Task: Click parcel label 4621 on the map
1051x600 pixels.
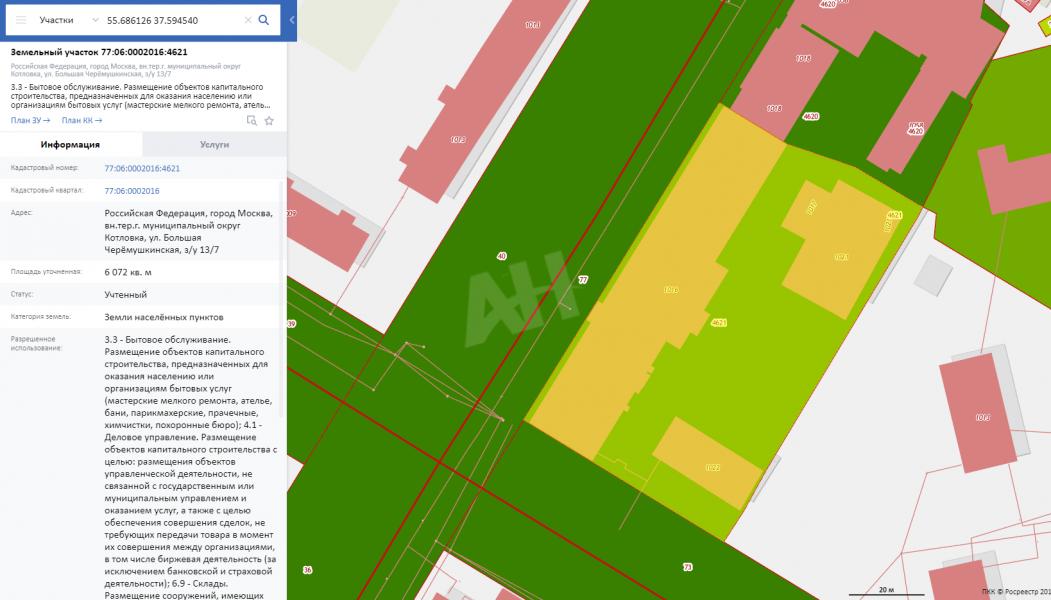Action: click(719, 322)
